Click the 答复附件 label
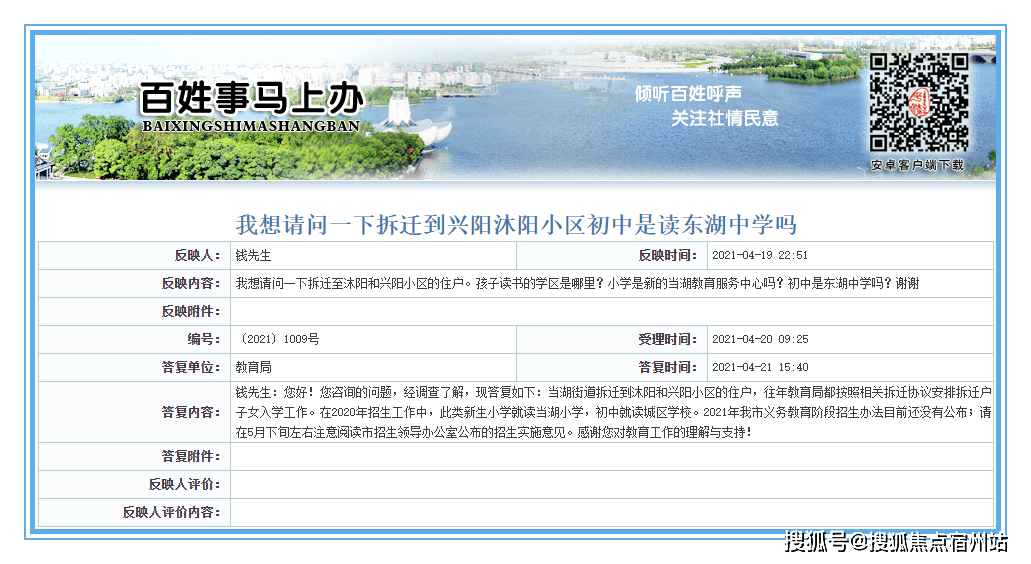The image size is (1031, 564). pos(191,456)
